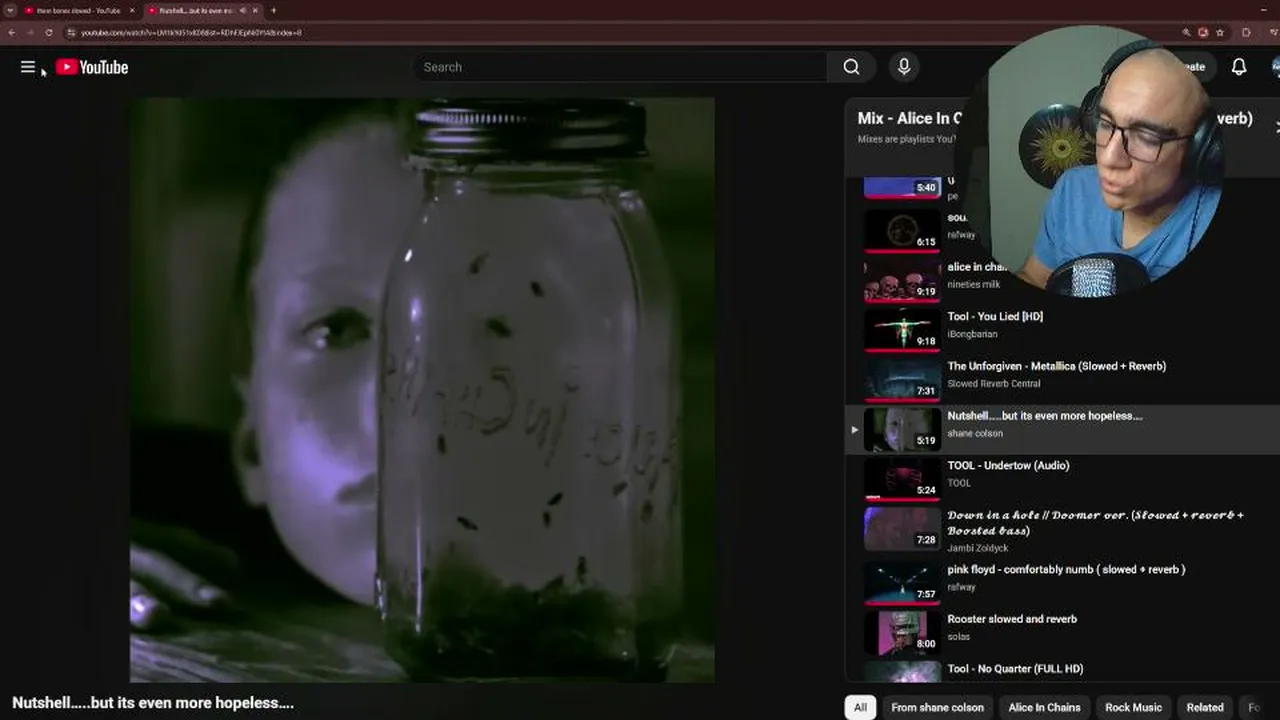Click channel name 'Jambi Zoldyck'

pyautogui.click(x=978, y=548)
